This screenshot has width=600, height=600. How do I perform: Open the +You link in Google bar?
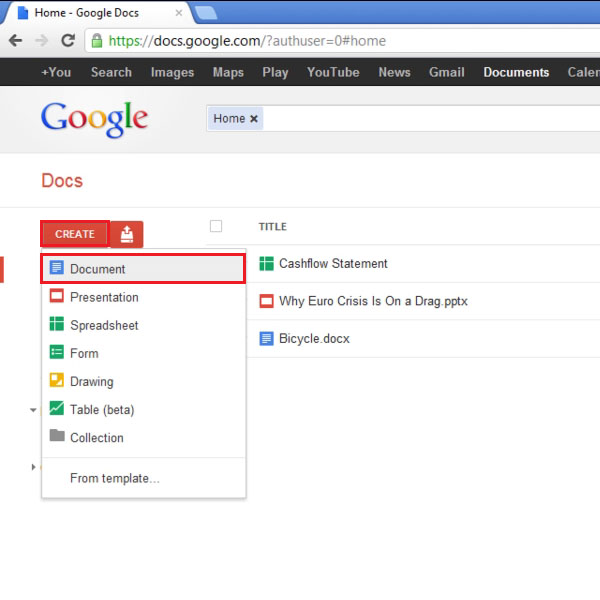point(56,72)
